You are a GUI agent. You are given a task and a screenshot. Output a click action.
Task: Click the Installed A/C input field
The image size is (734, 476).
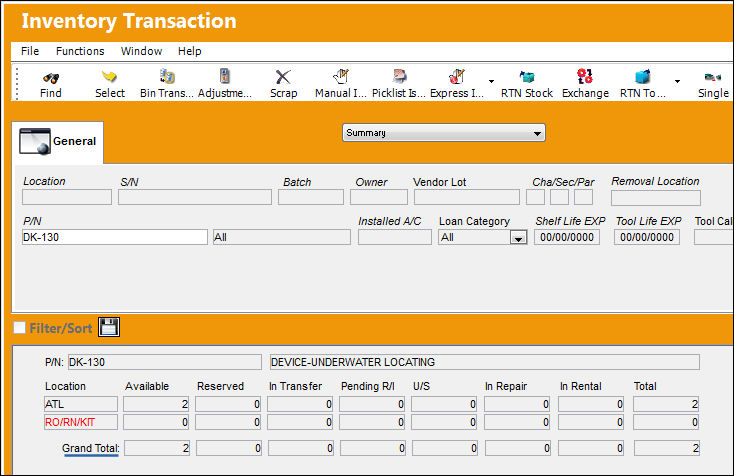pos(395,237)
